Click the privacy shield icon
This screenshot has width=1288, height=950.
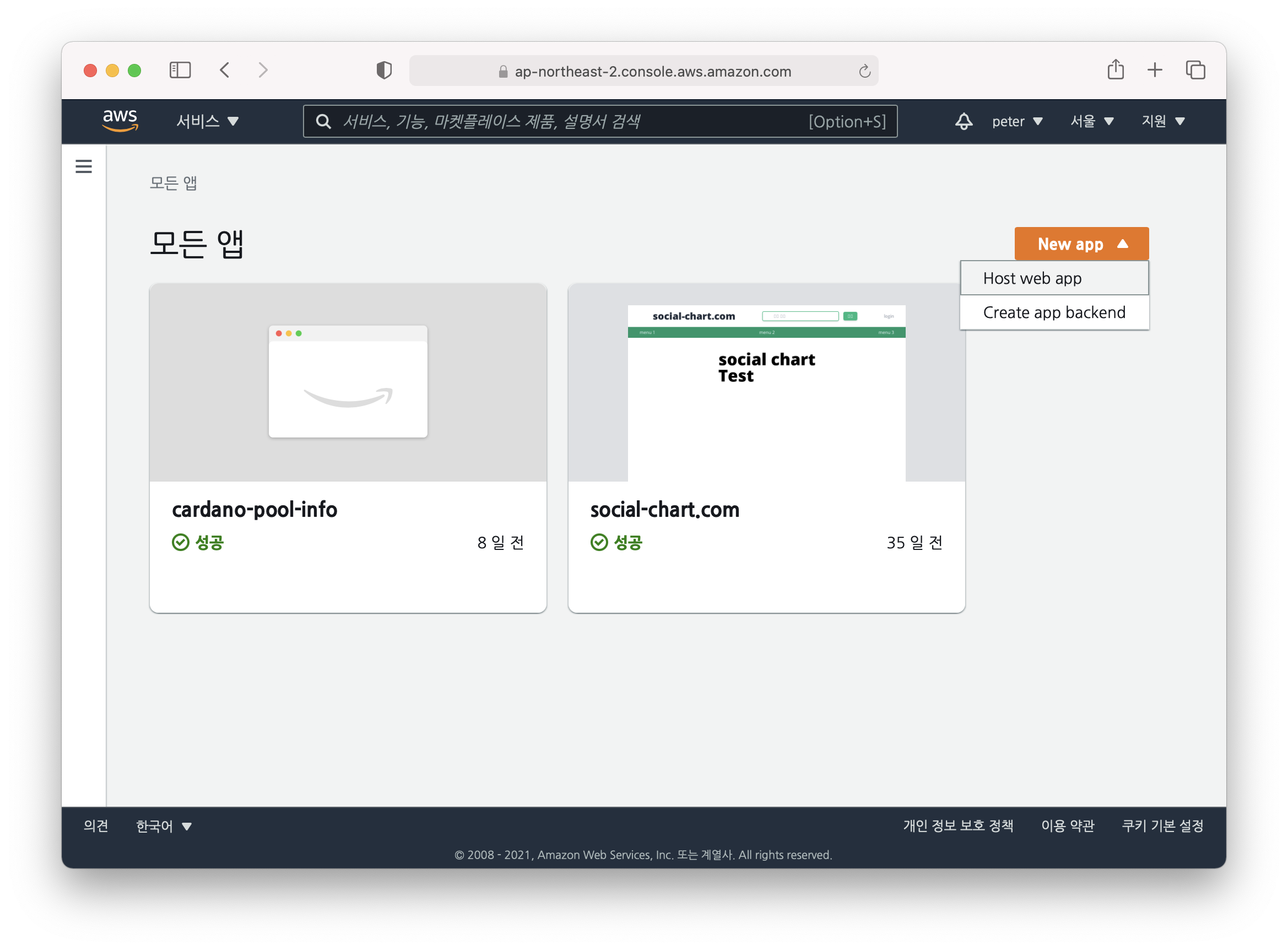(384, 70)
